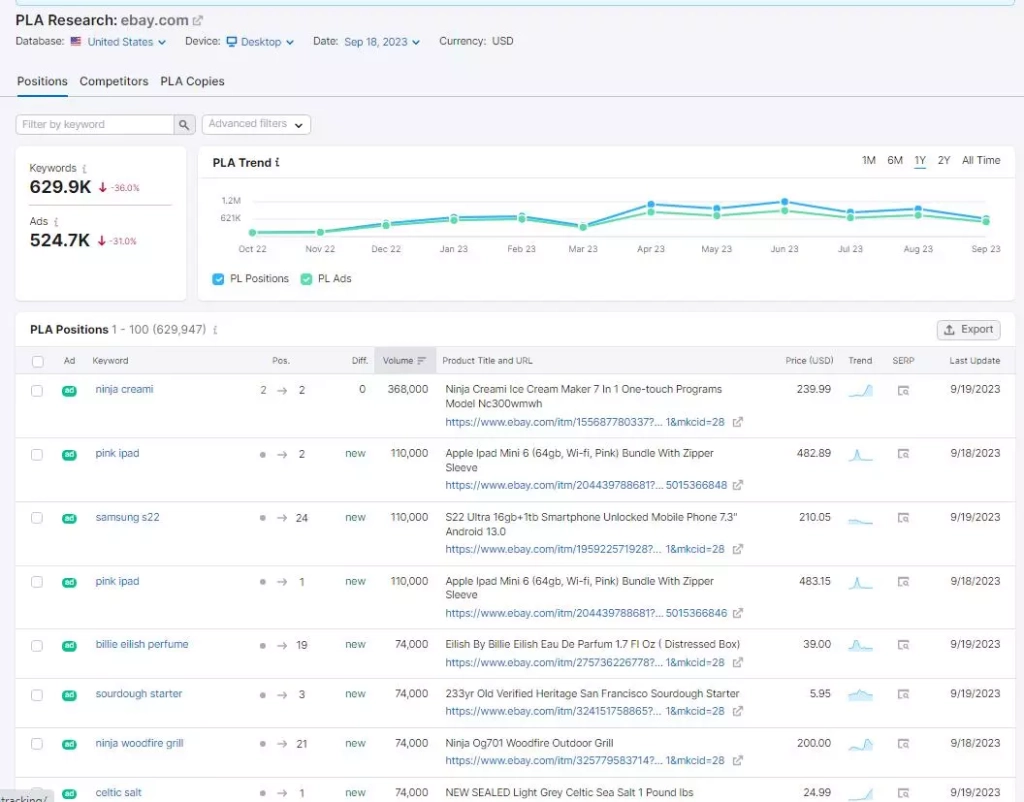
Task: Click the ad badge in celtic salt row
Action: [x=69, y=794]
